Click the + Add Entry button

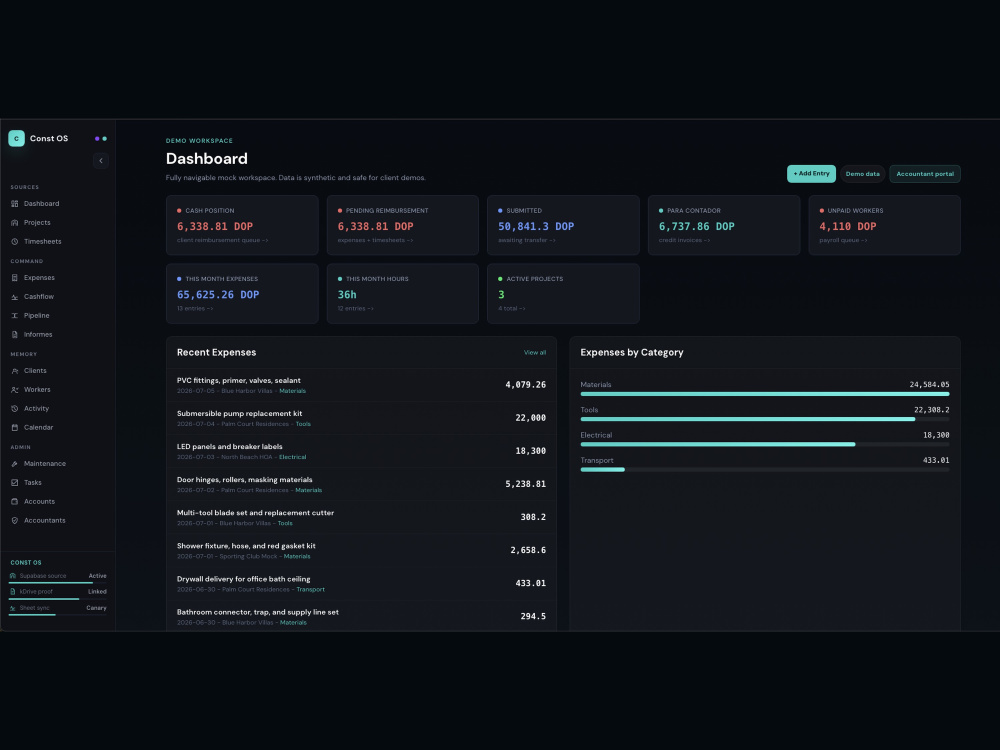(x=811, y=173)
